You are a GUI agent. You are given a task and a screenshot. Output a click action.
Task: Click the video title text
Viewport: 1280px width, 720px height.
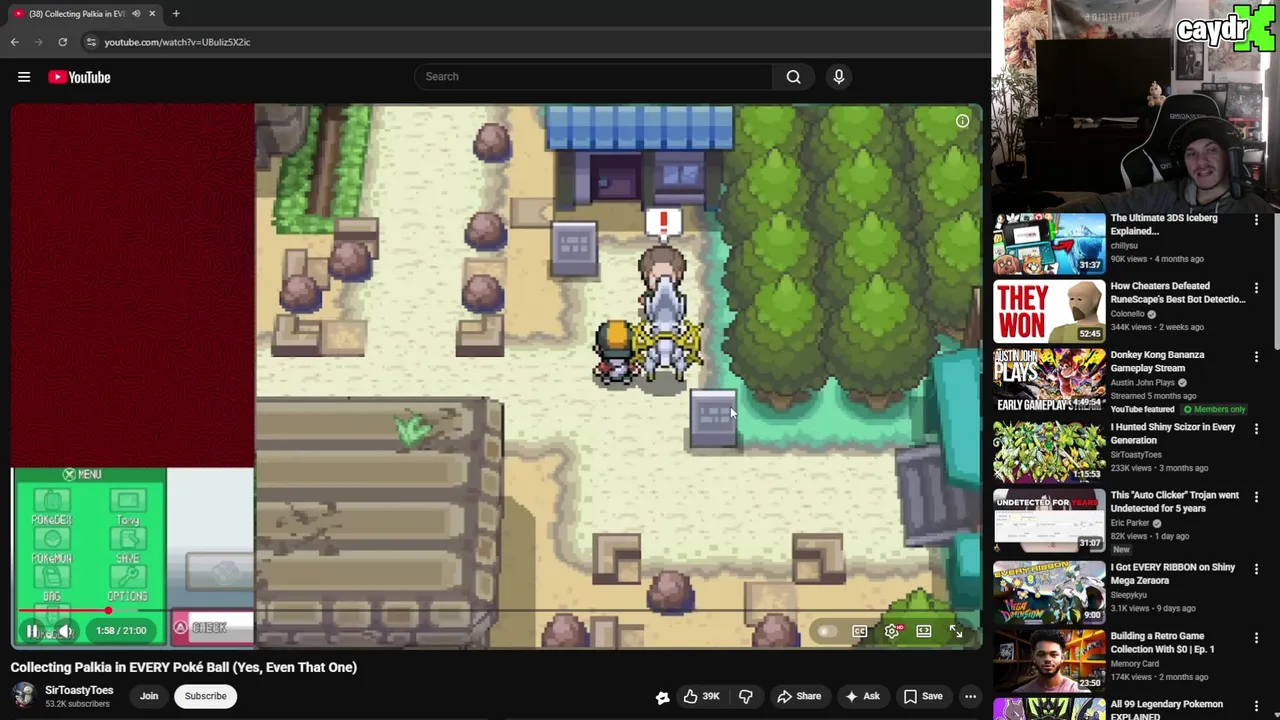(184, 667)
